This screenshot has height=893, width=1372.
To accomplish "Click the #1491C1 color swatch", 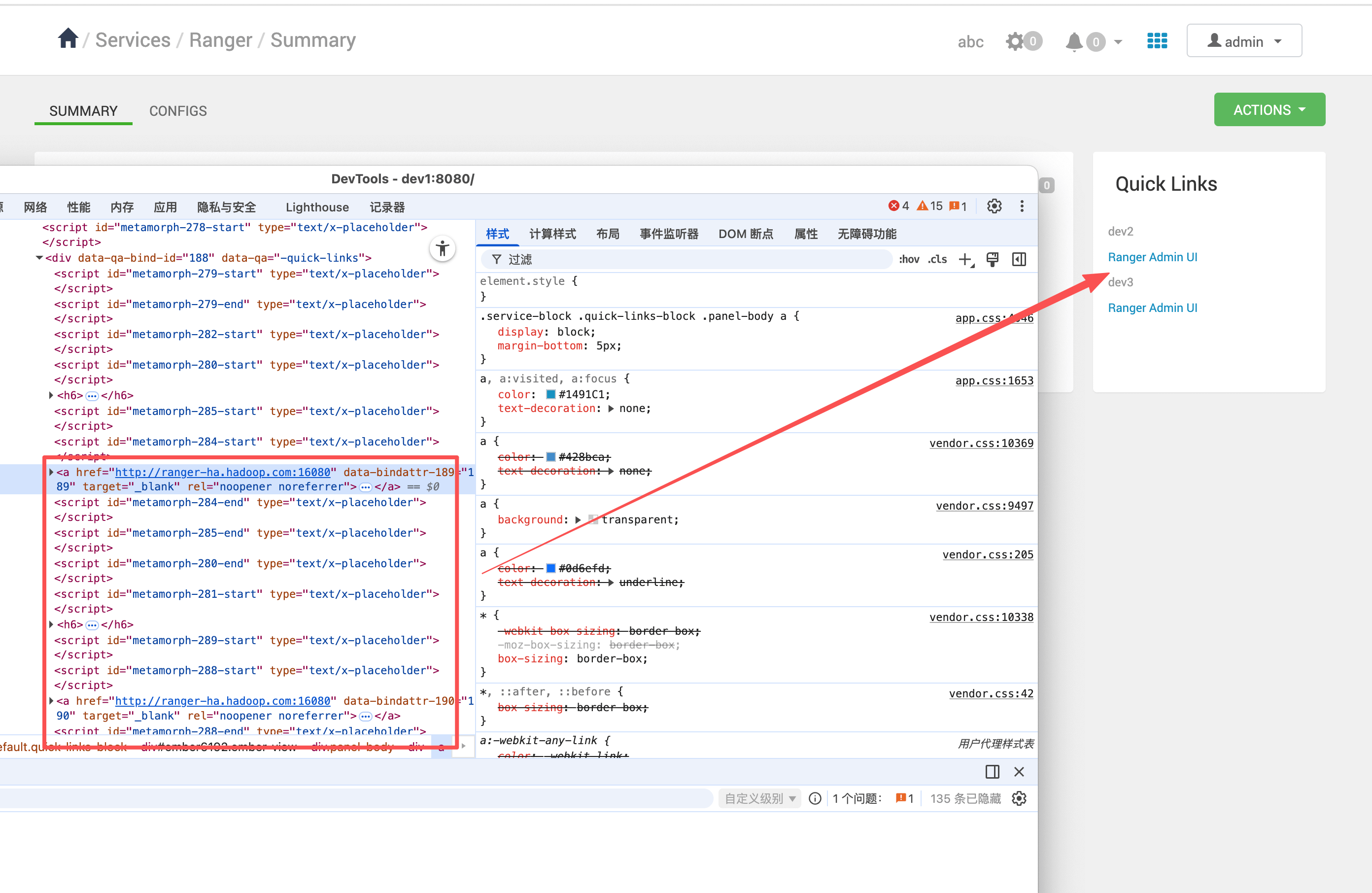I will tap(550, 395).
